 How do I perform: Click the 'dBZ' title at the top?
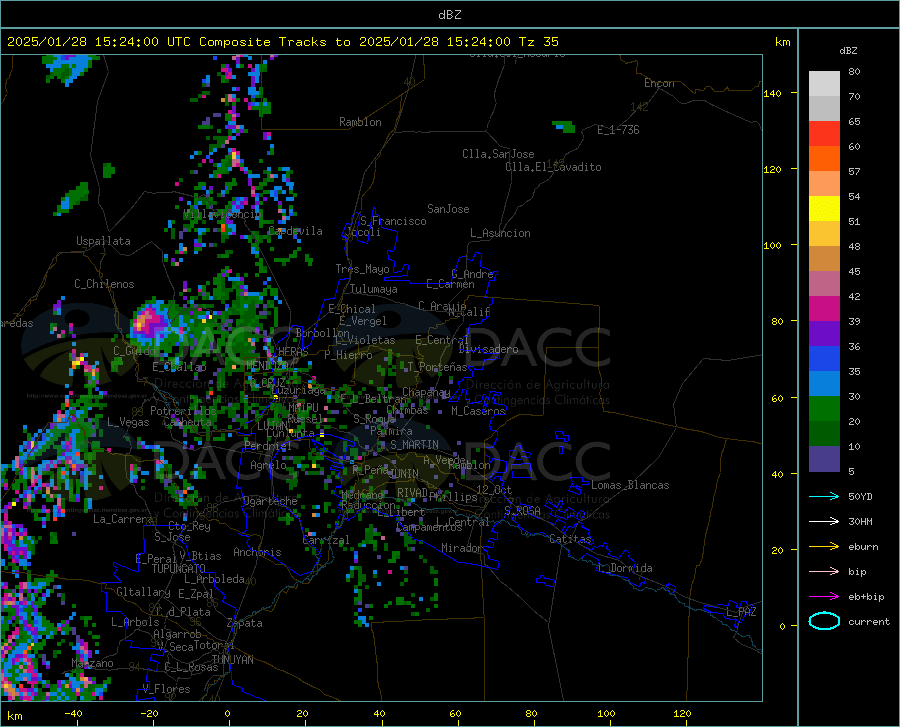[x=449, y=15]
